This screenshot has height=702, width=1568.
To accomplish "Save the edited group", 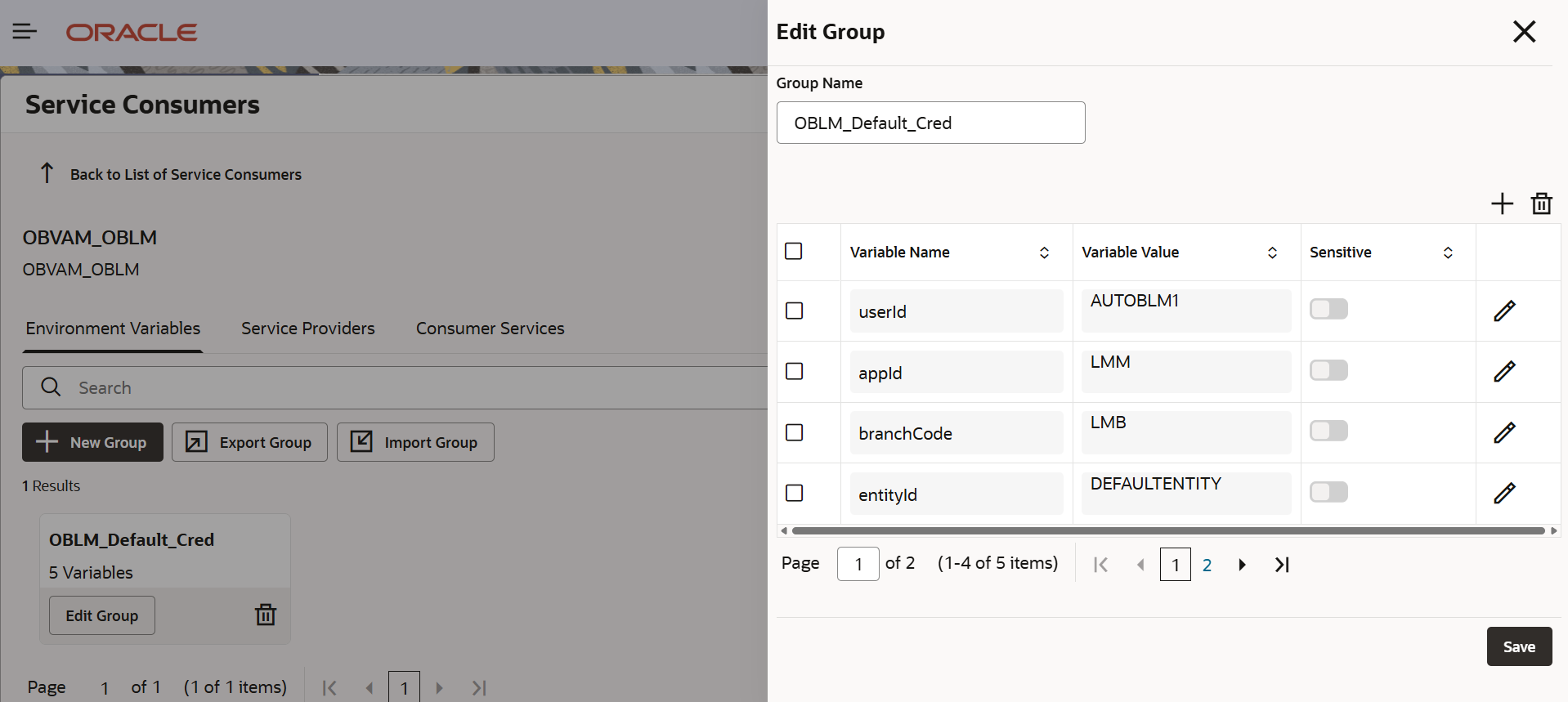I will [x=1519, y=646].
